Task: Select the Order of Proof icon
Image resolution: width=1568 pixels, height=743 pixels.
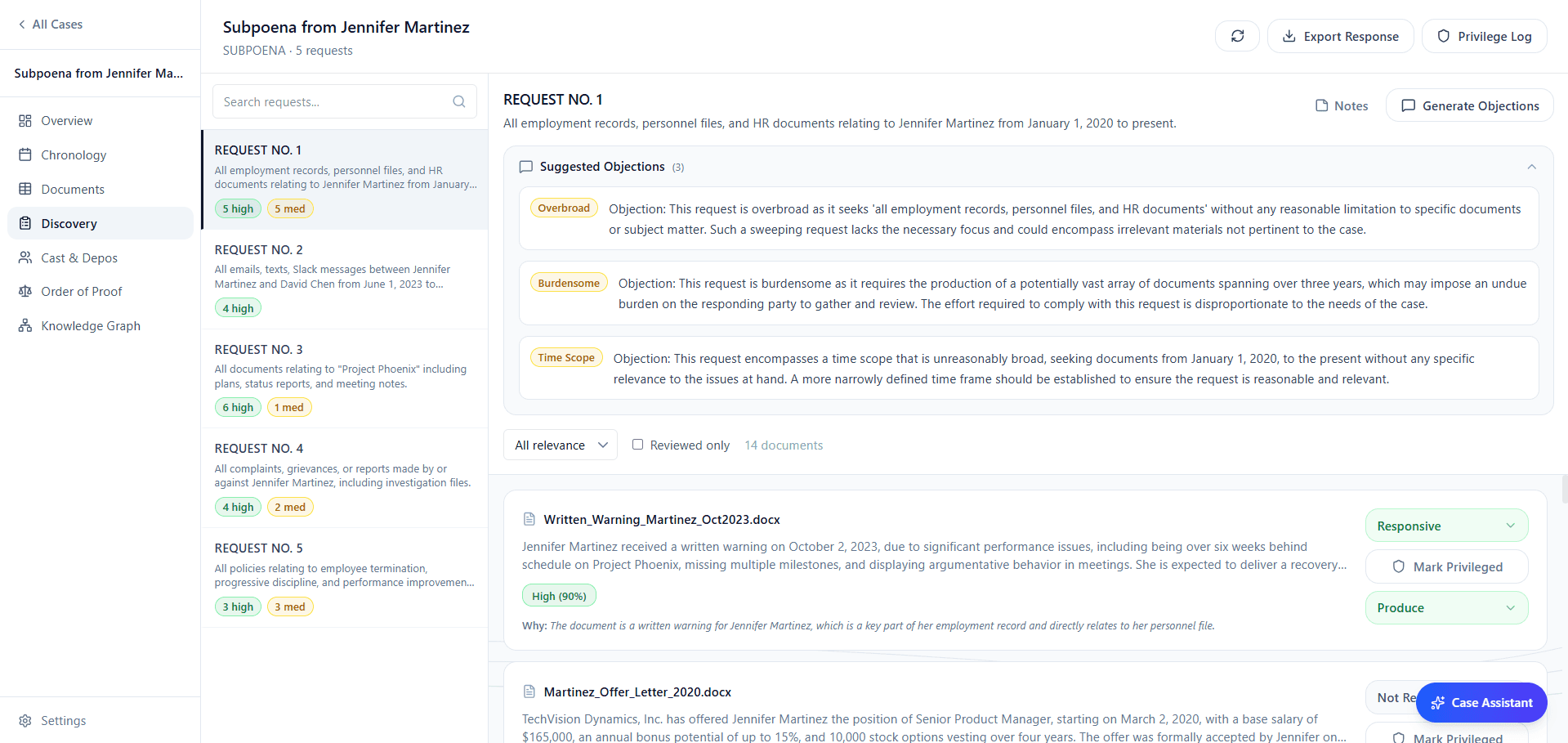Action: point(25,291)
